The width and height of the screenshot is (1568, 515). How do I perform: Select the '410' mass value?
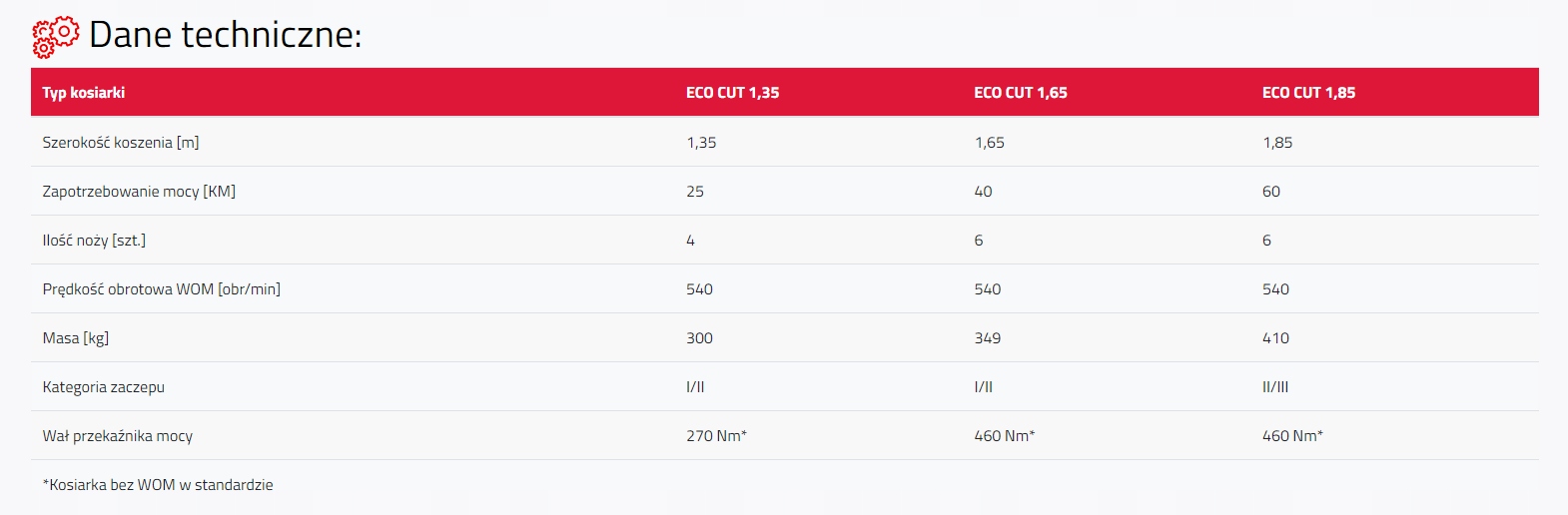[1275, 338]
